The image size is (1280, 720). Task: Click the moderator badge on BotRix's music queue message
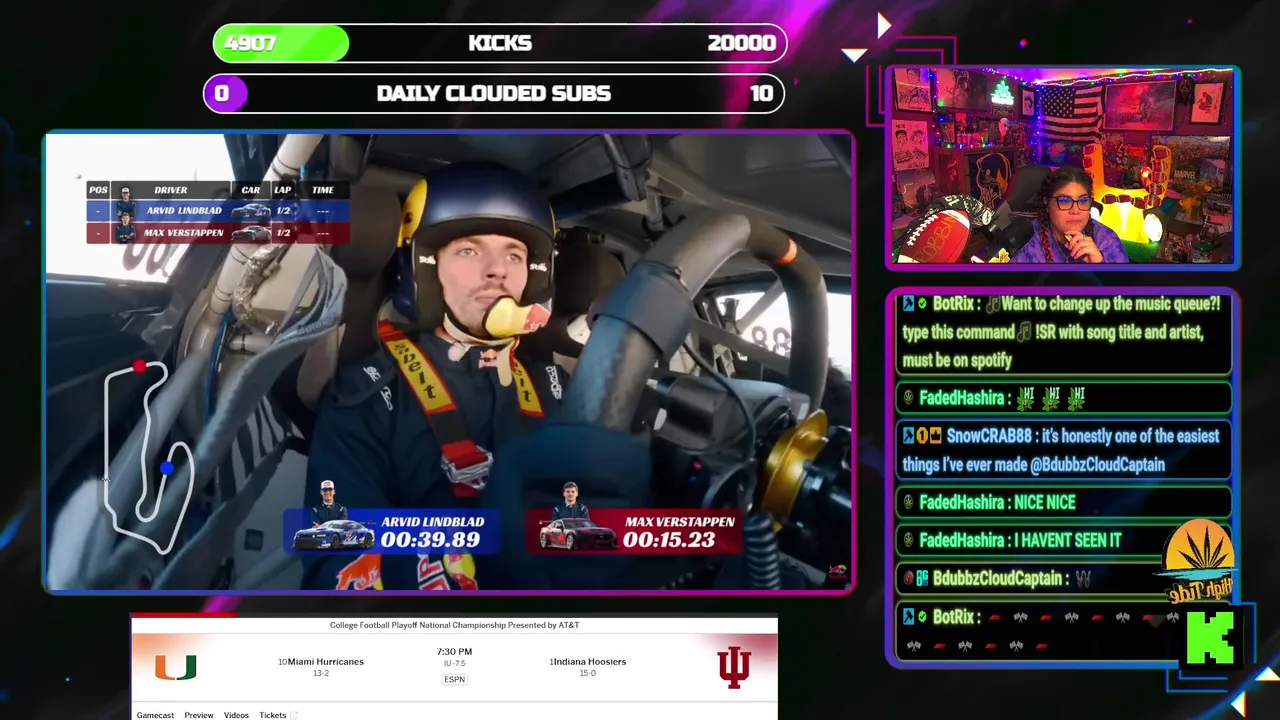(x=908, y=303)
